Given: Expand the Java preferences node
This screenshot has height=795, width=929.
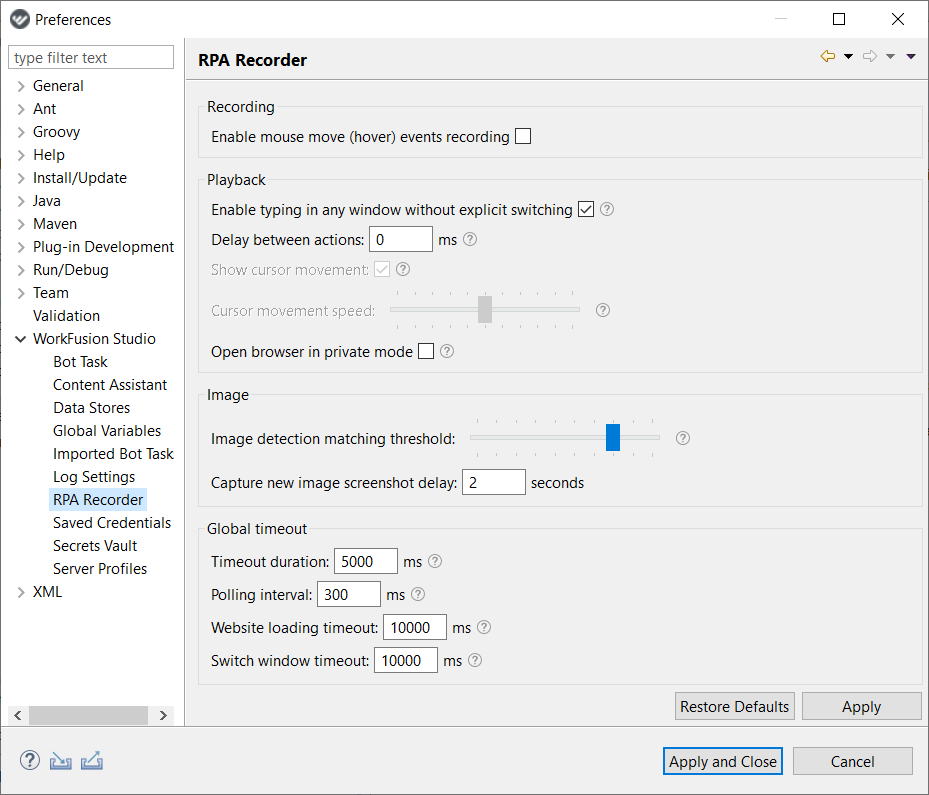Looking at the screenshot, I should [x=21, y=201].
